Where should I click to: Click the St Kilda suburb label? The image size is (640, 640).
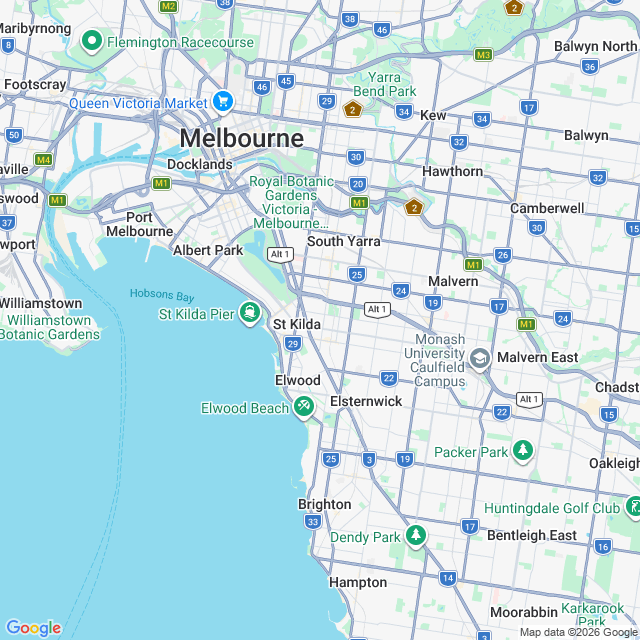(297, 324)
